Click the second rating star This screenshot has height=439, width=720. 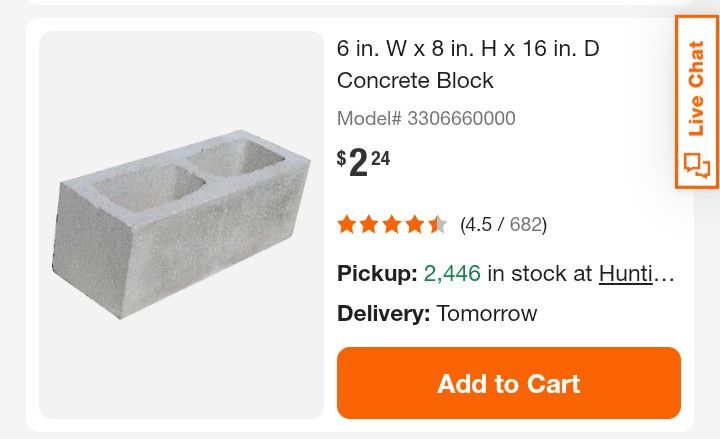pyautogui.click(x=370, y=224)
